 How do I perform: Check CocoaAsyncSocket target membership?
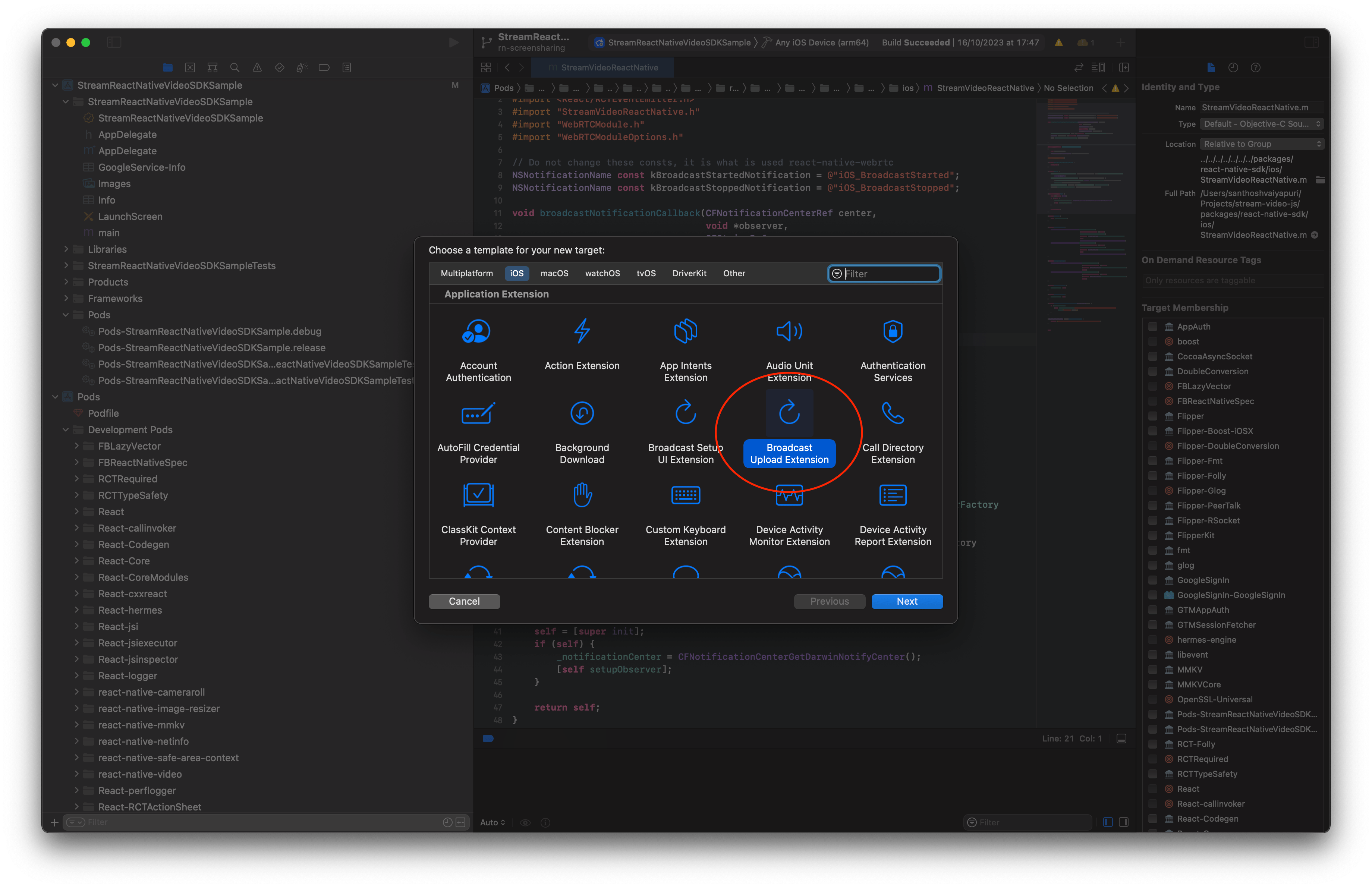click(x=1152, y=357)
